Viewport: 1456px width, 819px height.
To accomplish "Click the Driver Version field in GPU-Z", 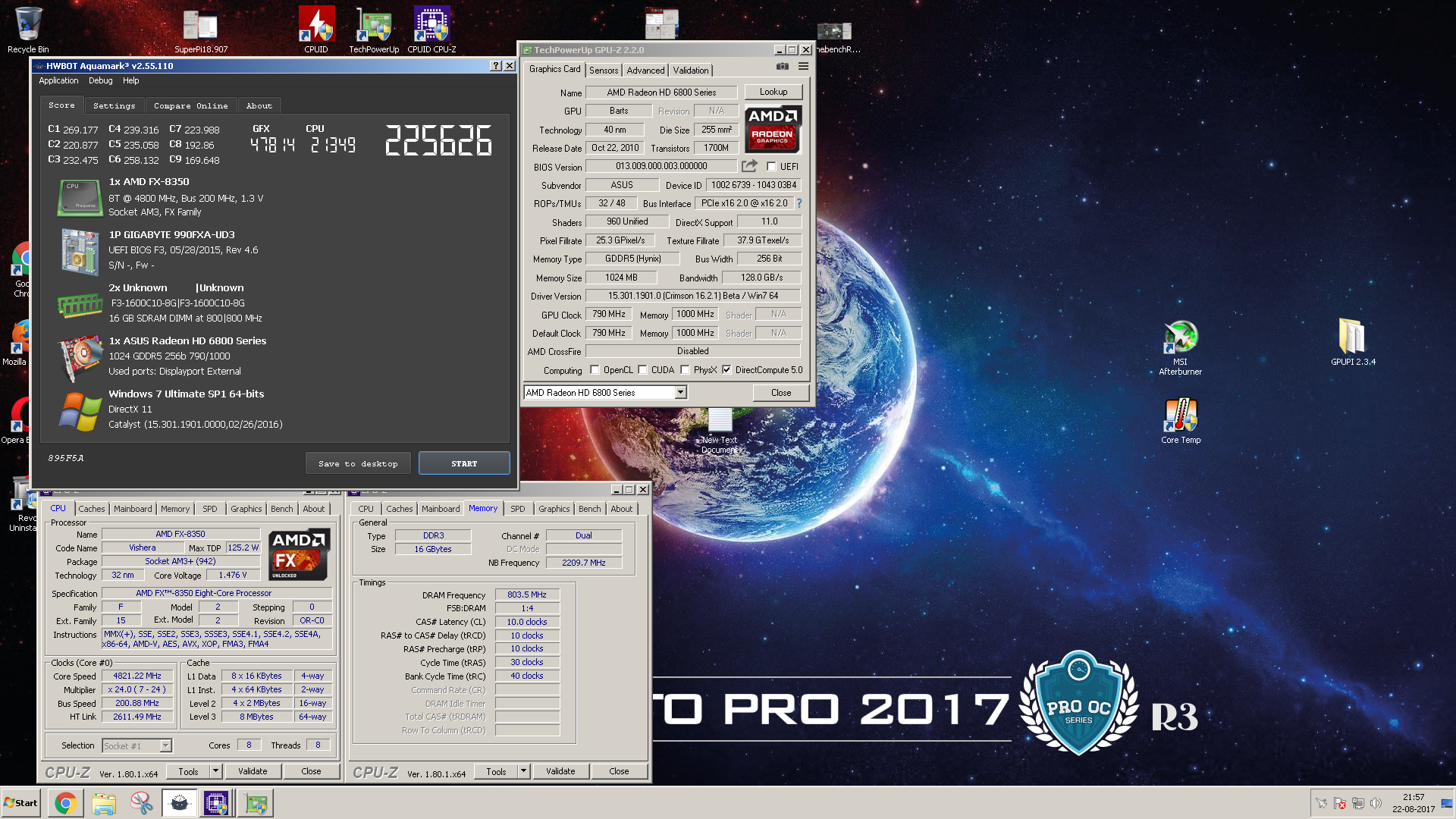I will (693, 296).
